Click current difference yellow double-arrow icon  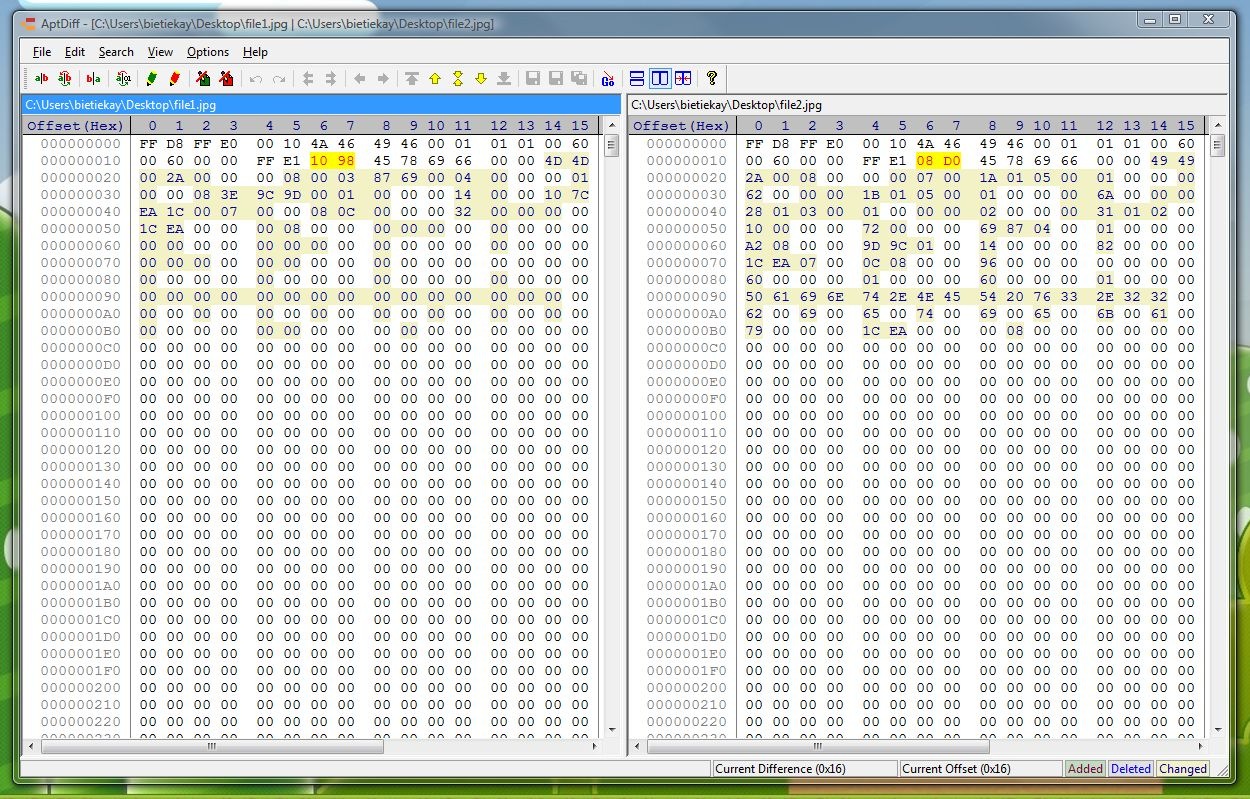coord(458,78)
